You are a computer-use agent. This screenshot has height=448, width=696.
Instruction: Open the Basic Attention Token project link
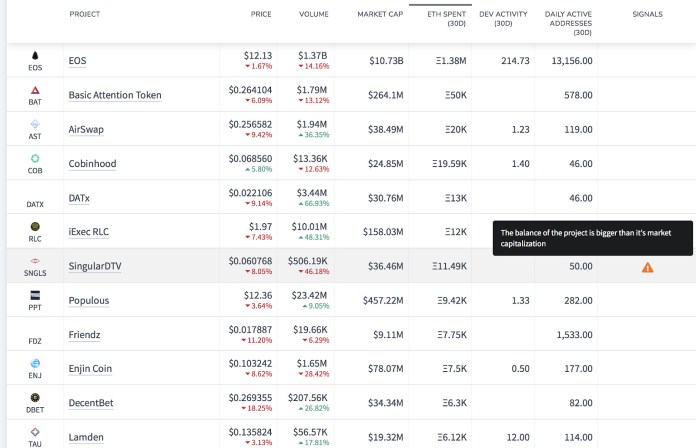coord(115,95)
